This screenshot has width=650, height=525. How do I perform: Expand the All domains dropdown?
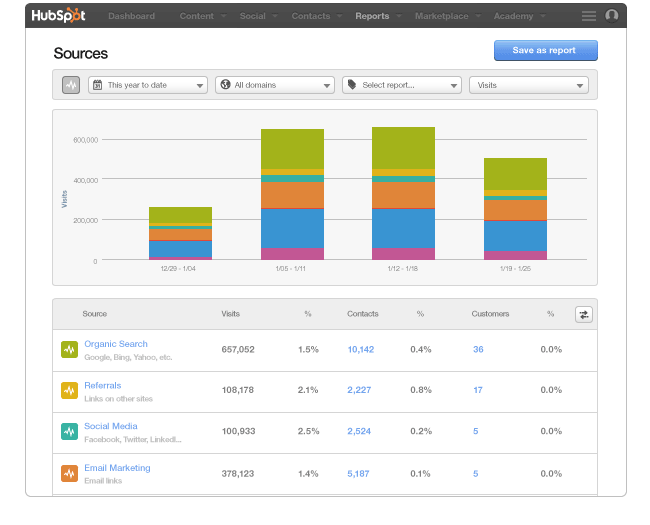[275, 86]
